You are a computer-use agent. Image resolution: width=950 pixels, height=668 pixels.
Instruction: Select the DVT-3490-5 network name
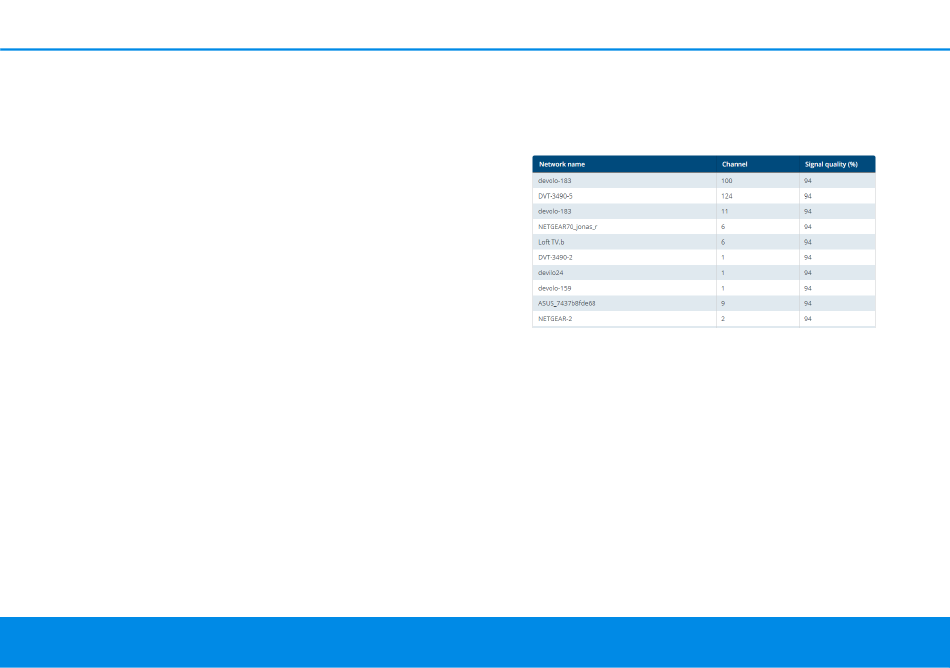click(x=555, y=197)
